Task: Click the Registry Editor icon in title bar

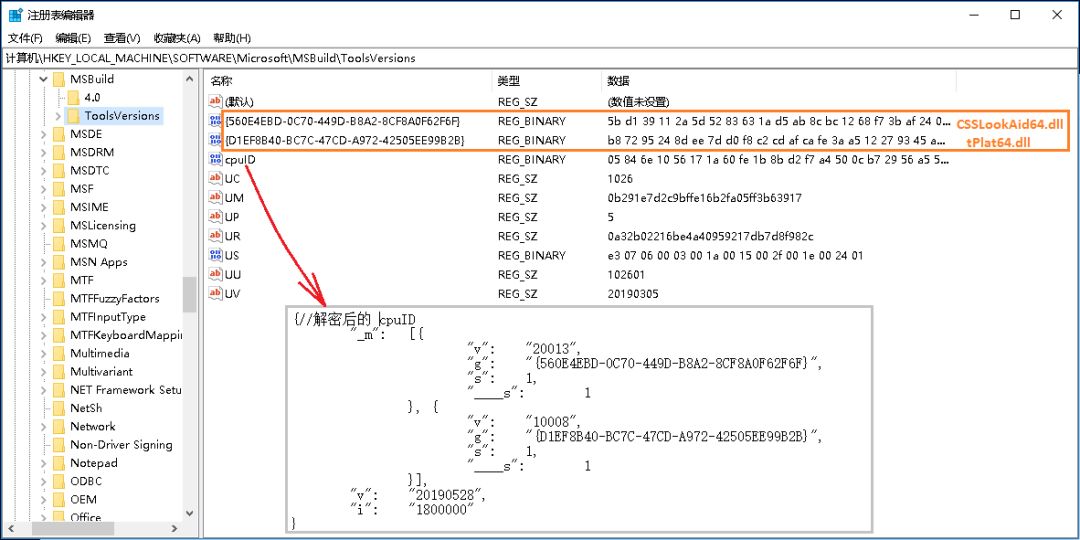Action: 16,15
